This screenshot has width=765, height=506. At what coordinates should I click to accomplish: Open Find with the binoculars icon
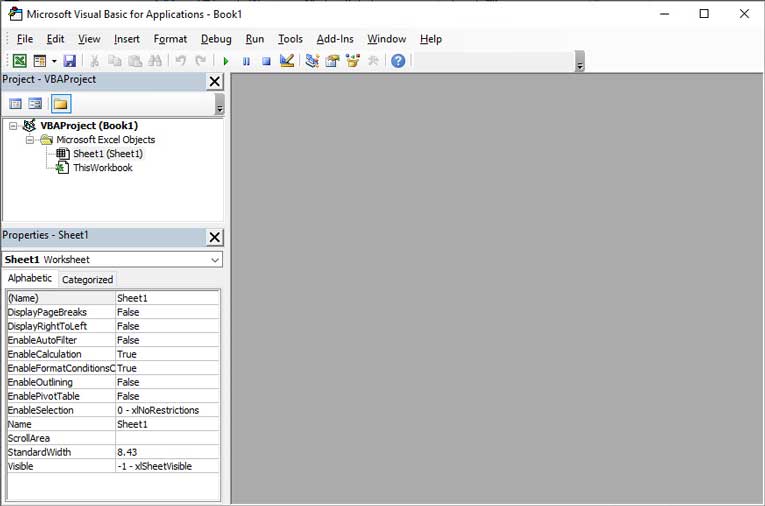click(x=155, y=61)
